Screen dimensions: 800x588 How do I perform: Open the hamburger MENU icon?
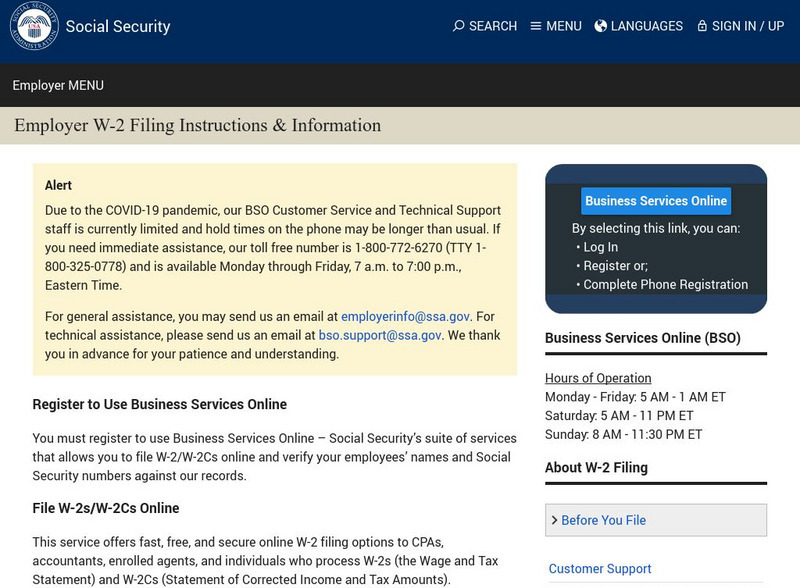[x=536, y=26]
